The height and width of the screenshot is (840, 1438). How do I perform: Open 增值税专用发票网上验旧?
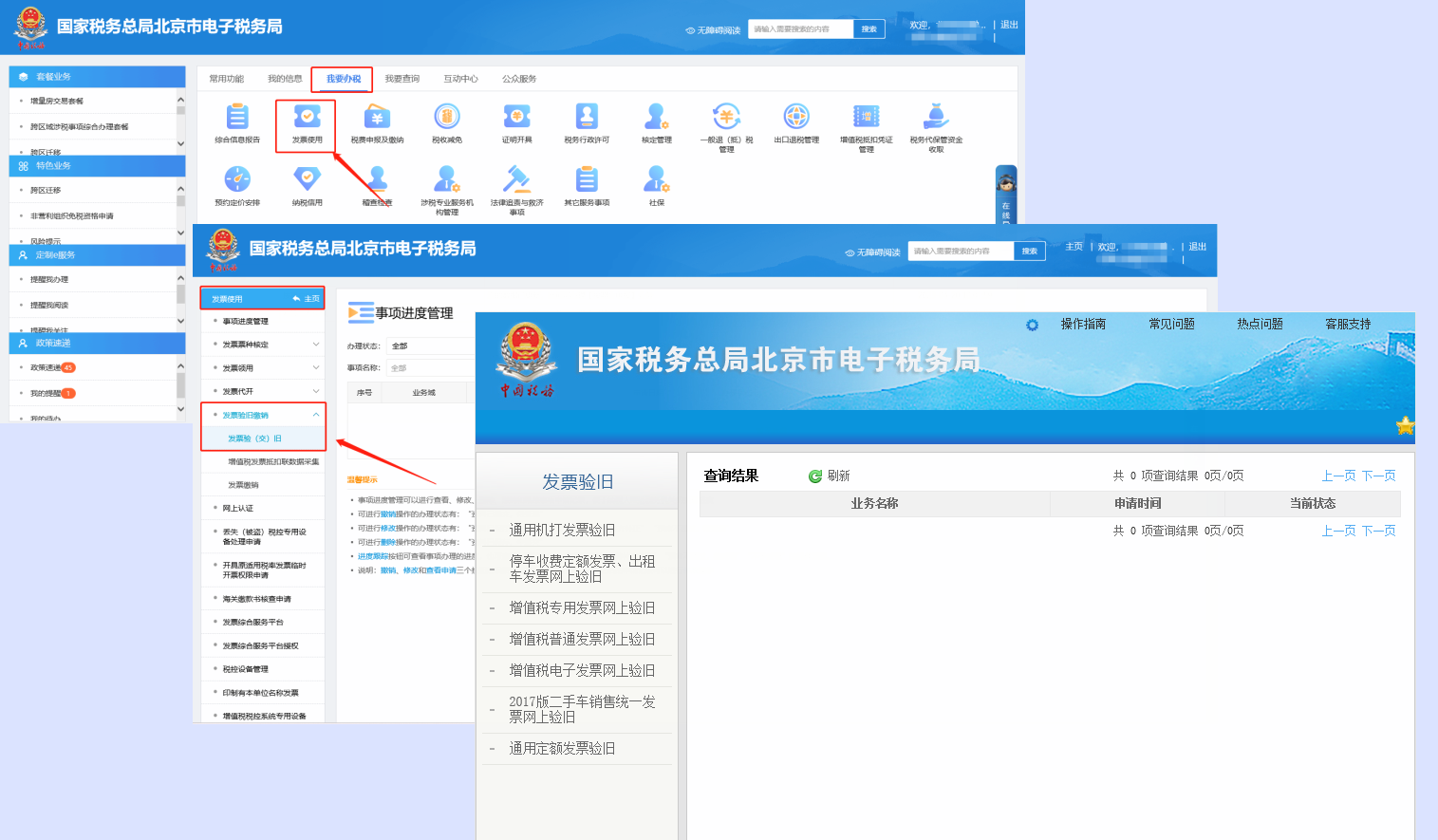(x=582, y=607)
